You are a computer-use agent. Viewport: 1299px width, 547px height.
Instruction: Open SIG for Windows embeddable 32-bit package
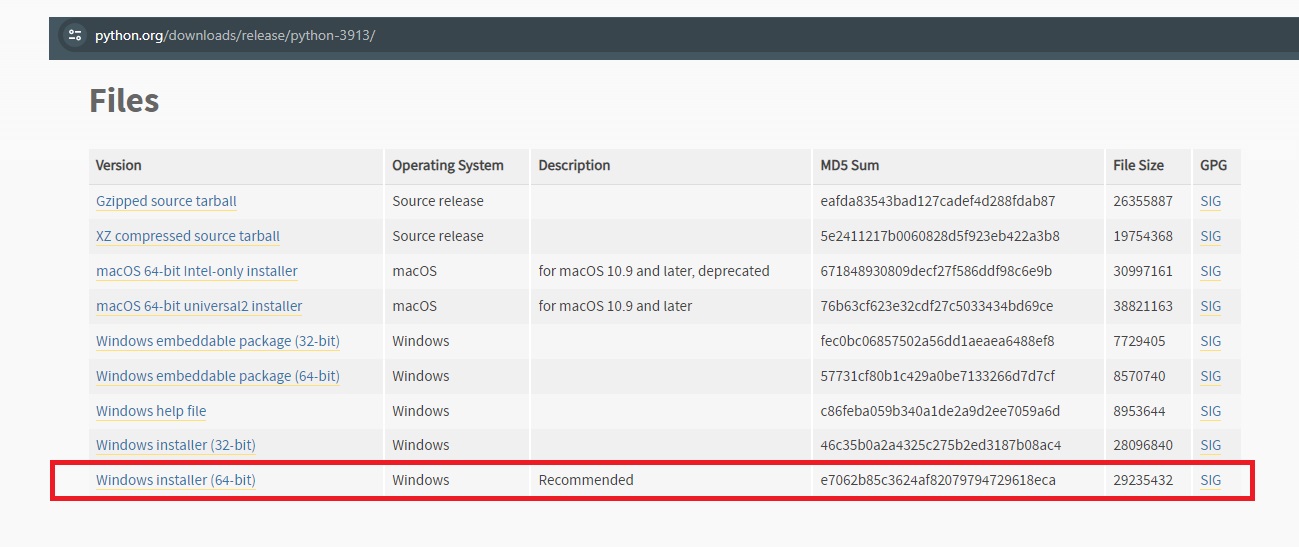pos(1210,341)
